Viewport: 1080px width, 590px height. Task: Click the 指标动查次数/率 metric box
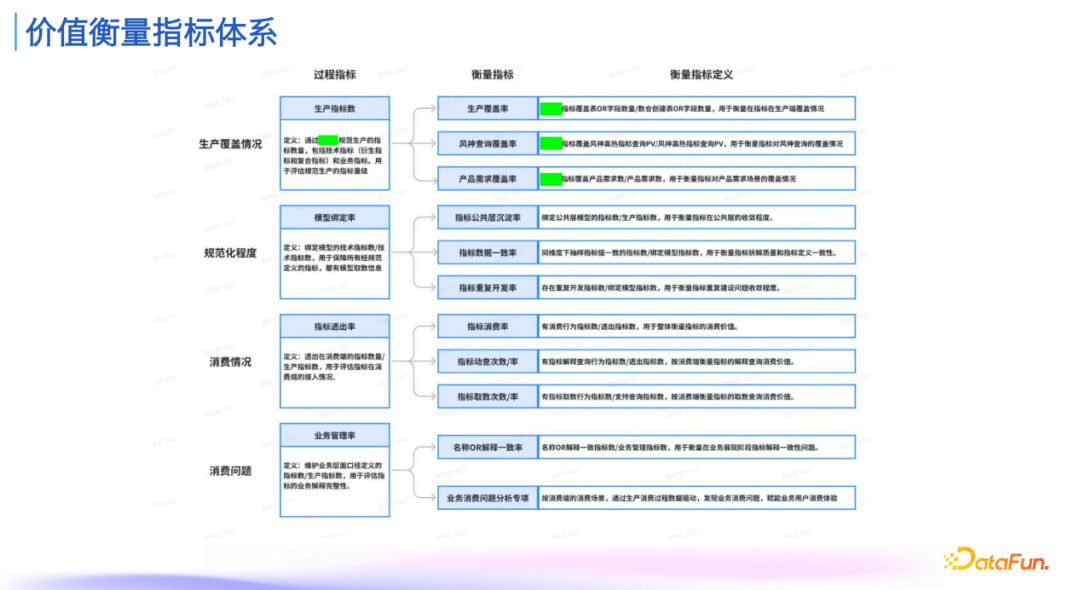(x=488, y=361)
